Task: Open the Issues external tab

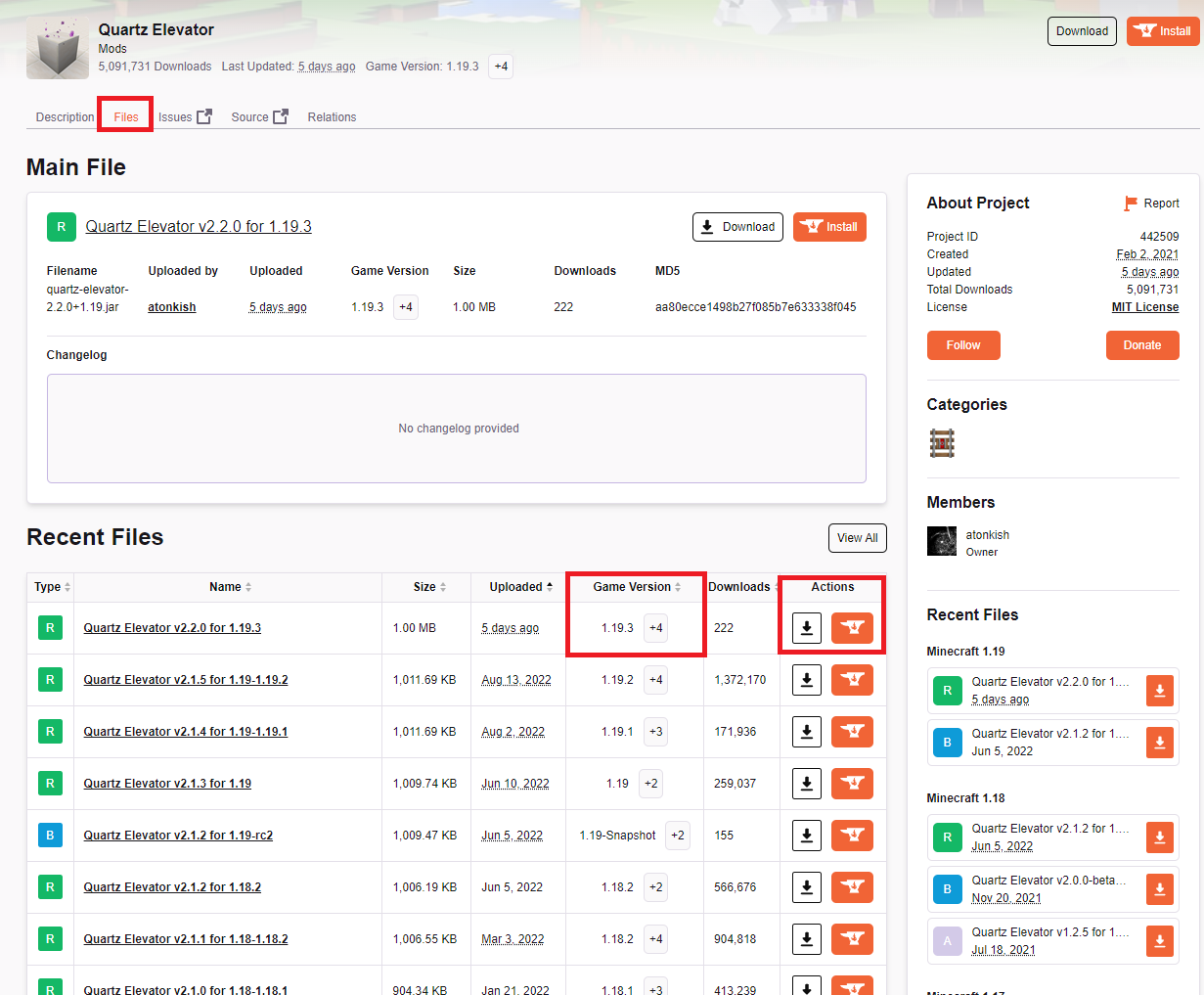Action: point(185,117)
